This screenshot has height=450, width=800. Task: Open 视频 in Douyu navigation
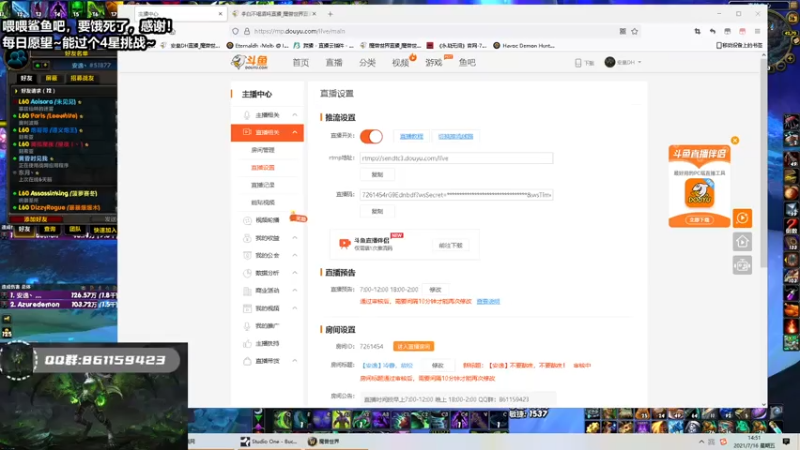(x=400, y=63)
